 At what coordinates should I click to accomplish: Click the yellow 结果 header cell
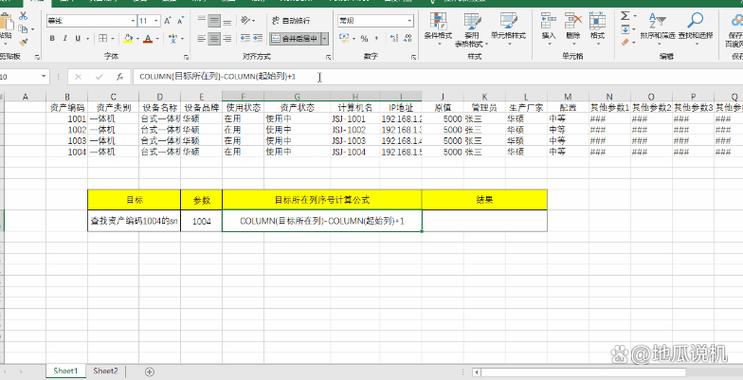coord(484,200)
